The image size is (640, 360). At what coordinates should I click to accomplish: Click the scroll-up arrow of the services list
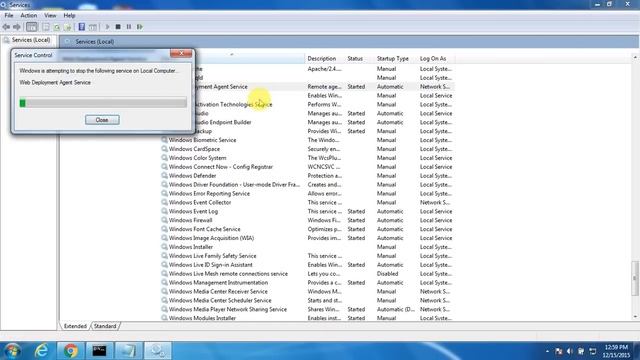tap(635, 58)
